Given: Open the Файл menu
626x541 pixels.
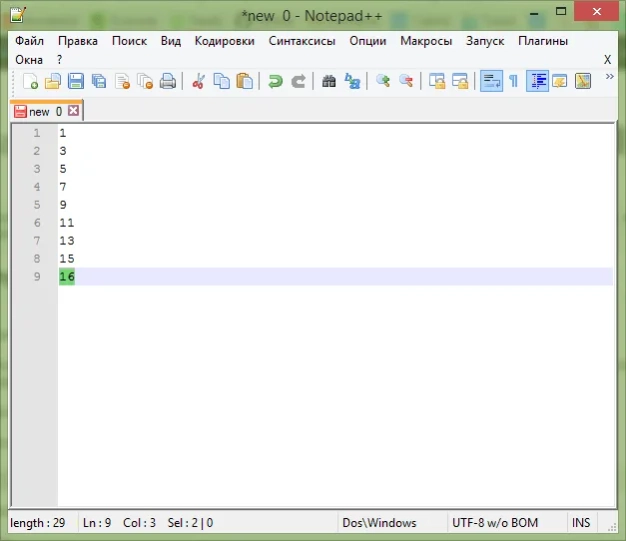Looking at the screenshot, I should (x=30, y=41).
